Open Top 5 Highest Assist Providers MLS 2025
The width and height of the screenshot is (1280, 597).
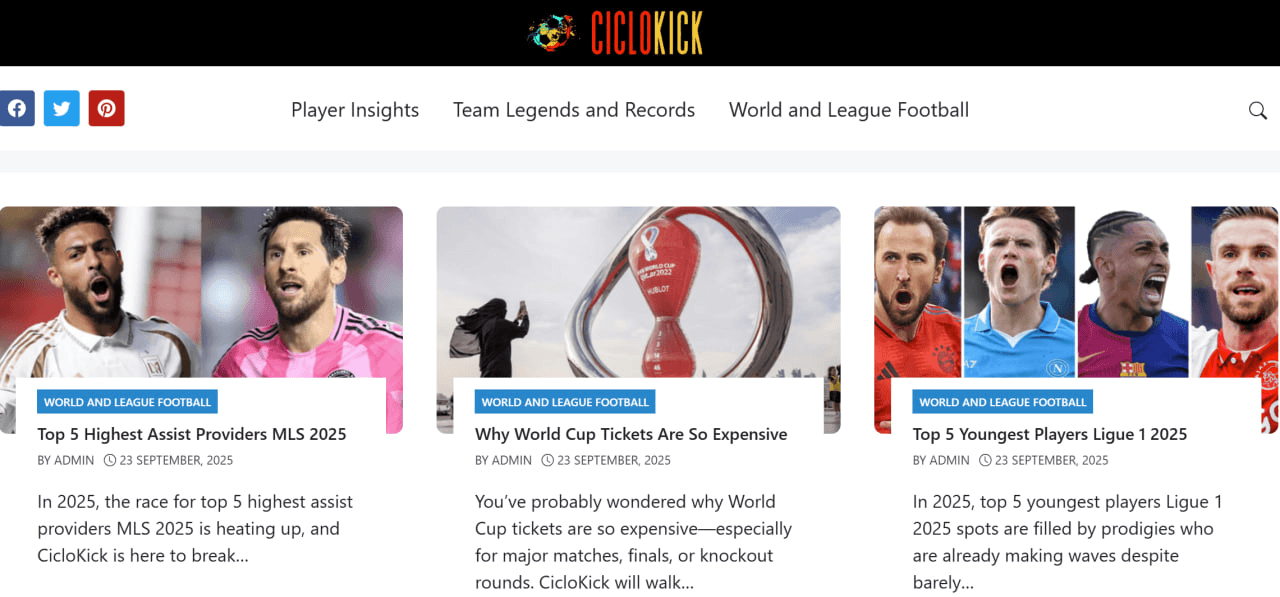(x=192, y=434)
